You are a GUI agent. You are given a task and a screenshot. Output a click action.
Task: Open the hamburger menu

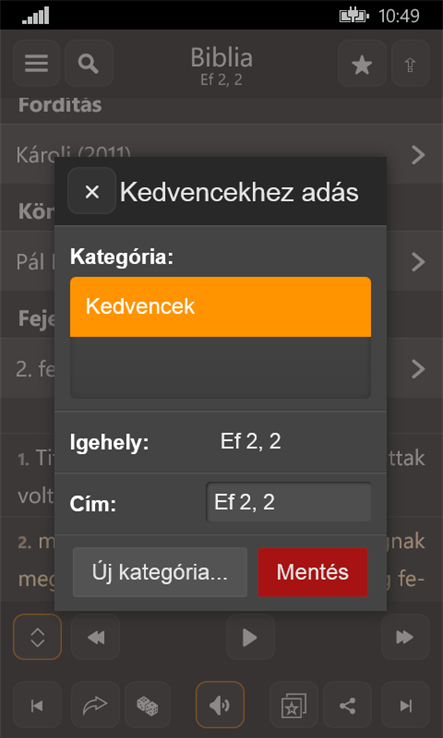tap(37, 63)
